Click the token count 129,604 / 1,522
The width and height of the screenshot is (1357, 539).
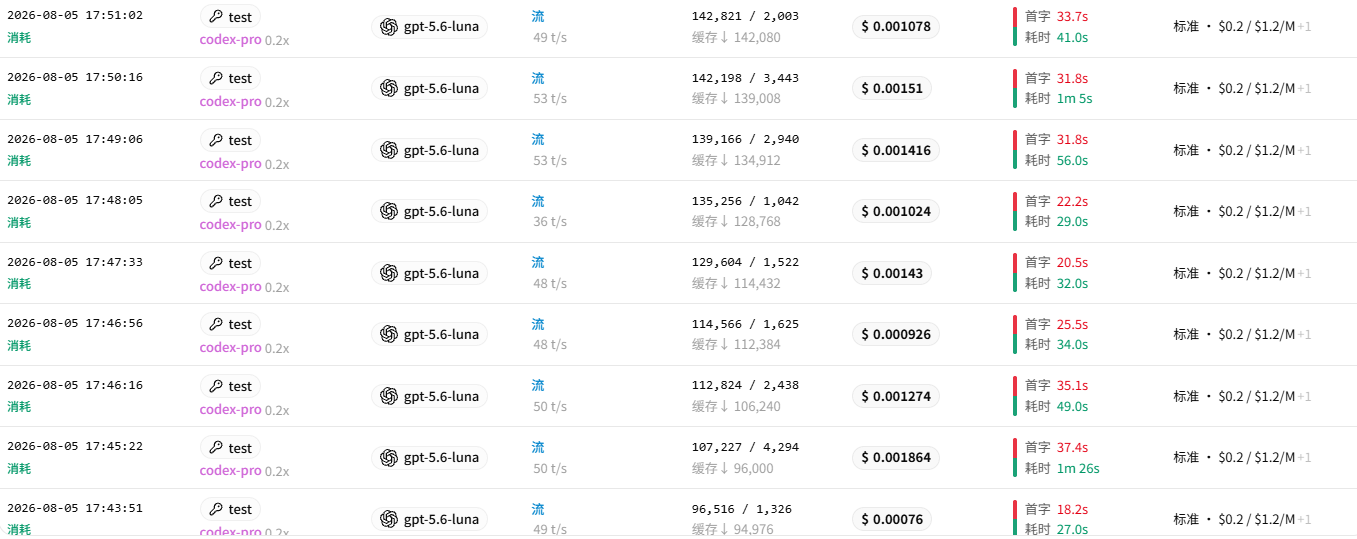[x=745, y=262]
